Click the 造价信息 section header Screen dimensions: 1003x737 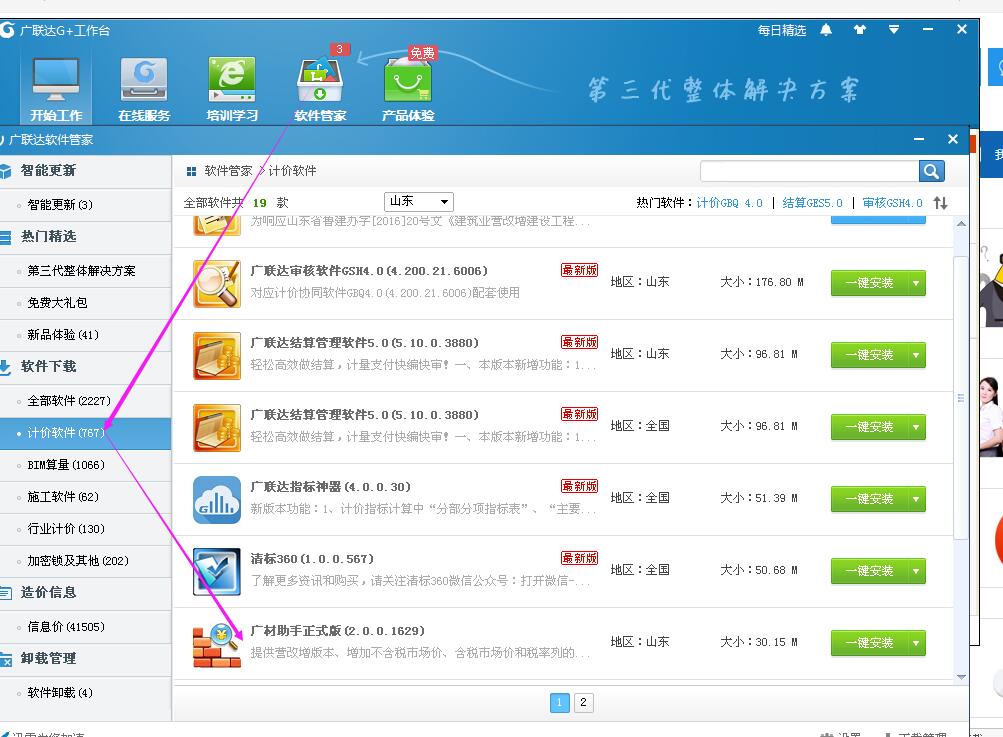[x=85, y=592]
